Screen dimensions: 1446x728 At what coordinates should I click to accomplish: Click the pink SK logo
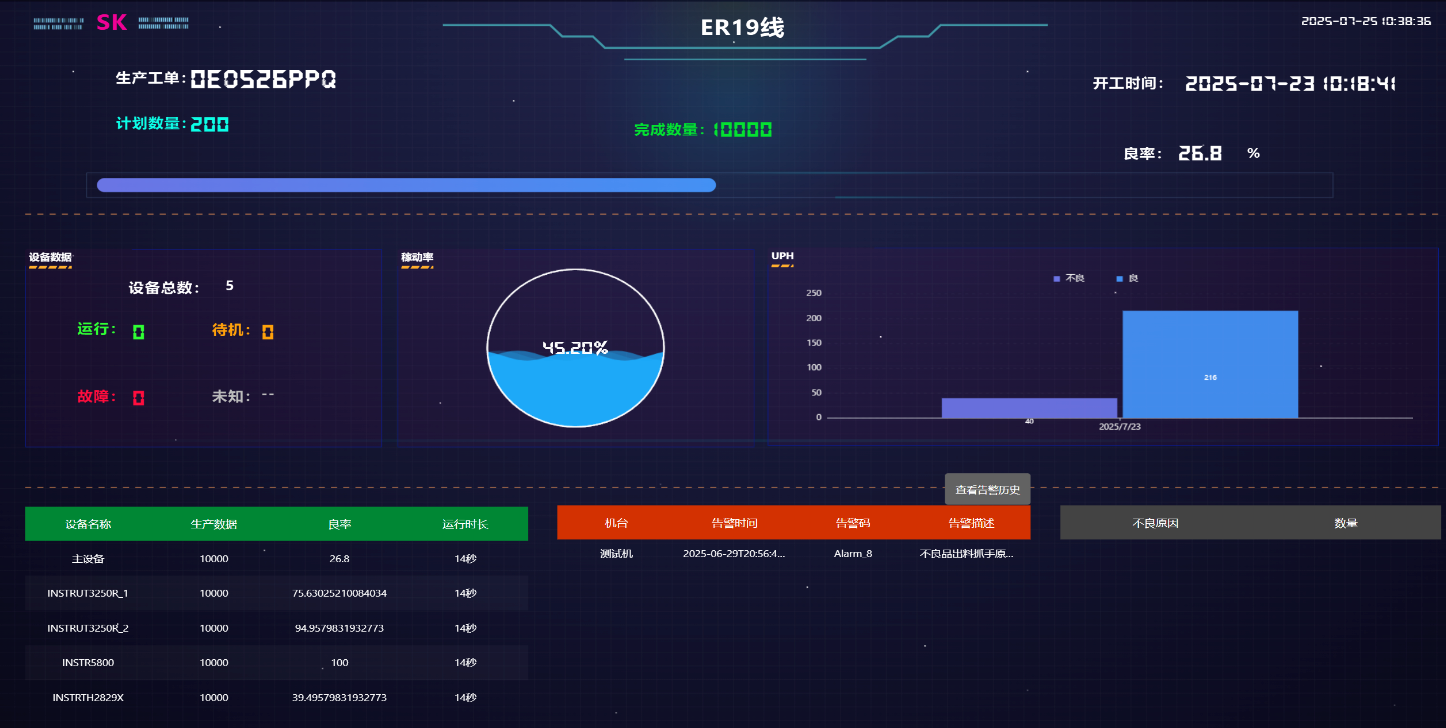coord(111,22)
